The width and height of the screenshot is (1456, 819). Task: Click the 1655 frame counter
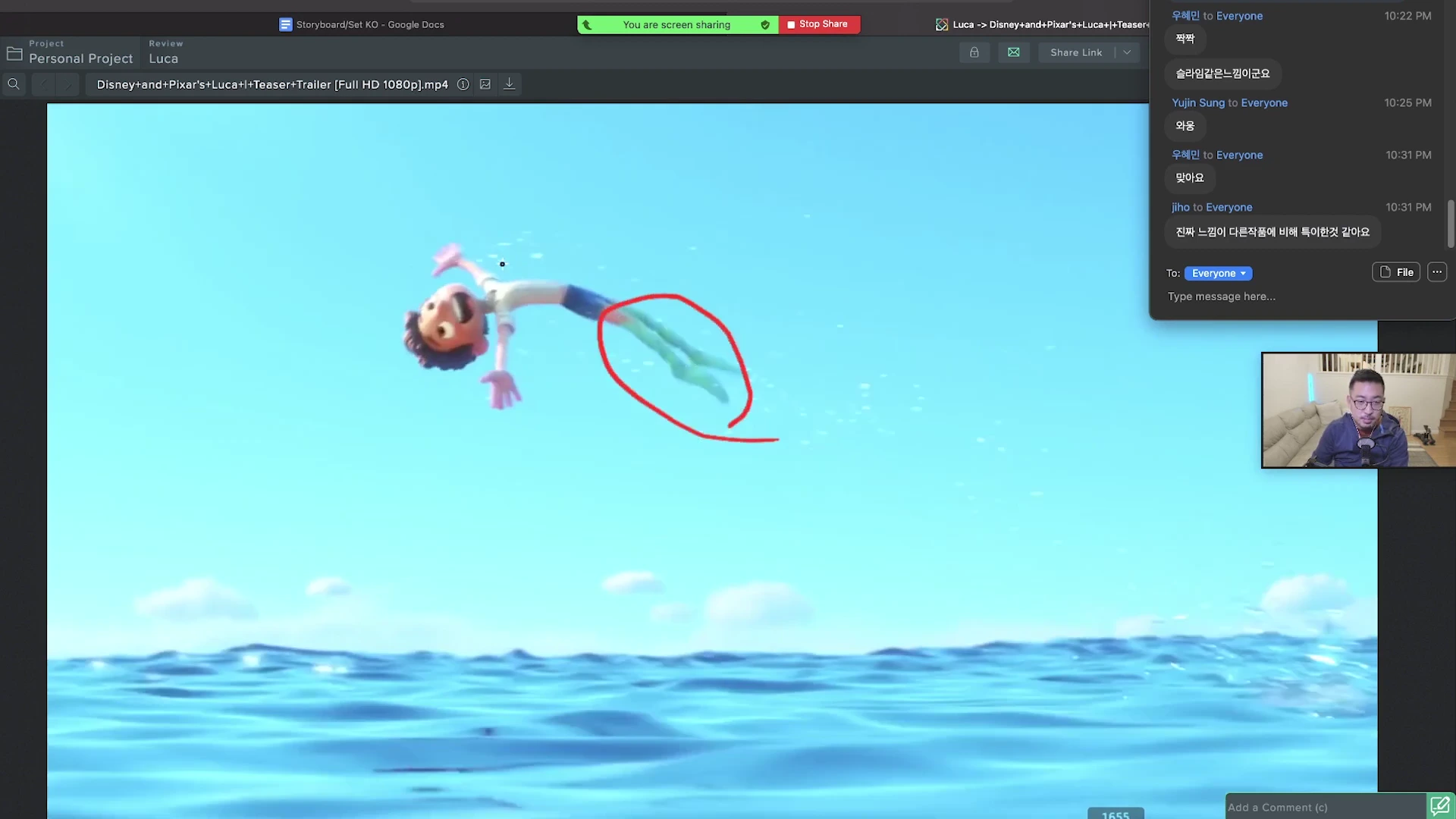coord(1116,814)
